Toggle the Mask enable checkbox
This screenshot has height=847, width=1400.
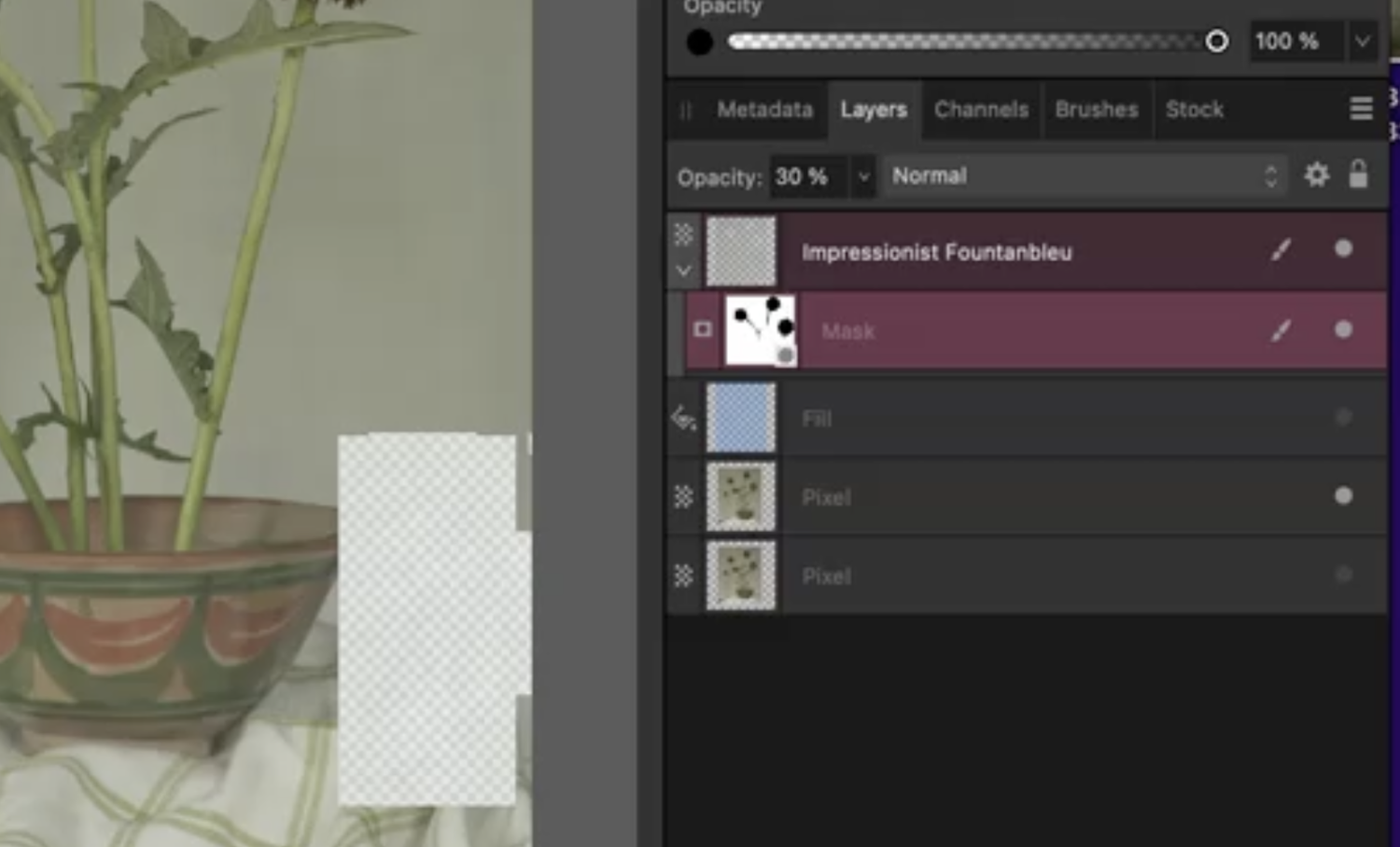(702, 329)
